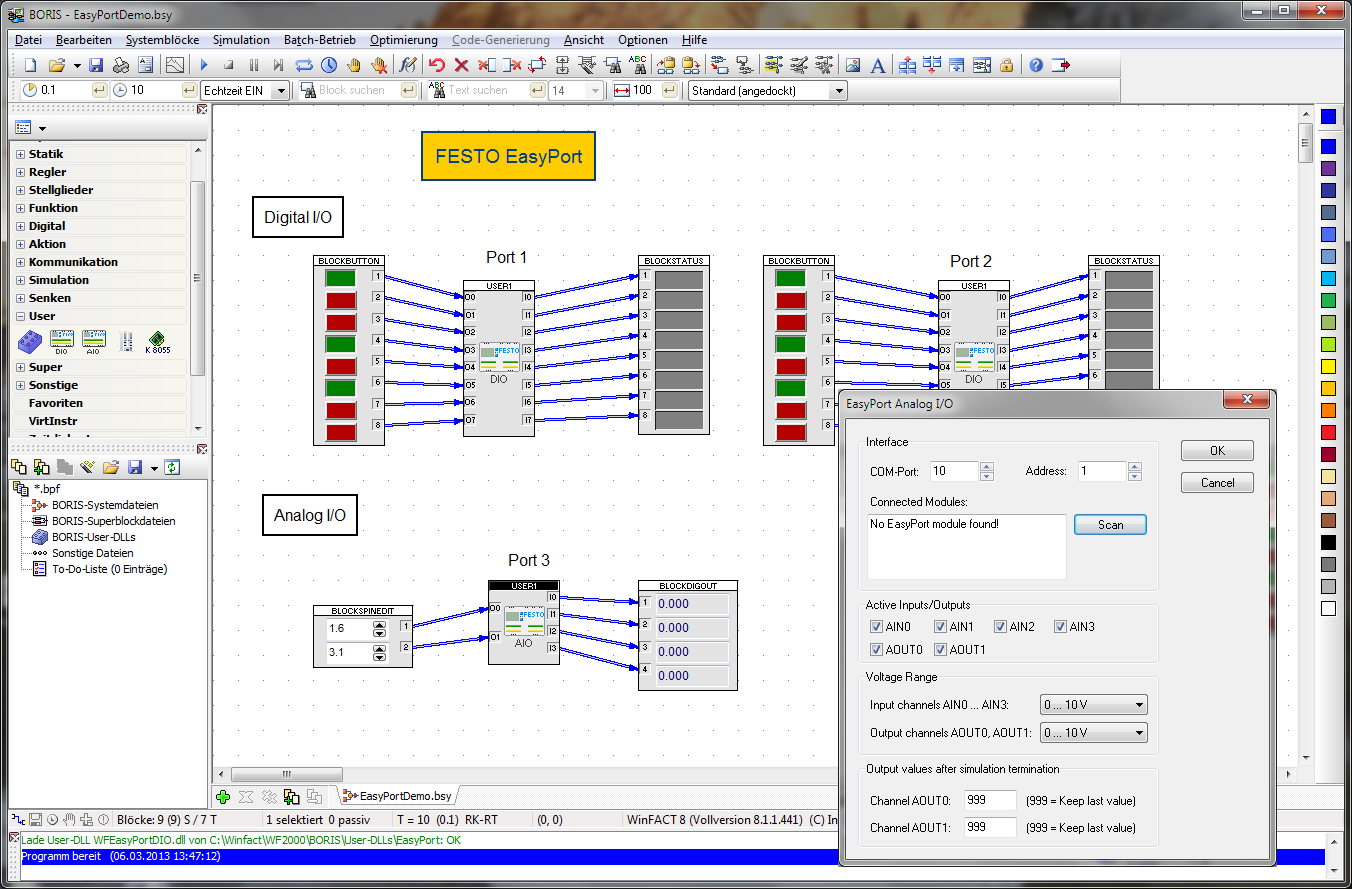Open the Optimierung menu
This screenshot has width=1352, height=889.
point(403,40)
